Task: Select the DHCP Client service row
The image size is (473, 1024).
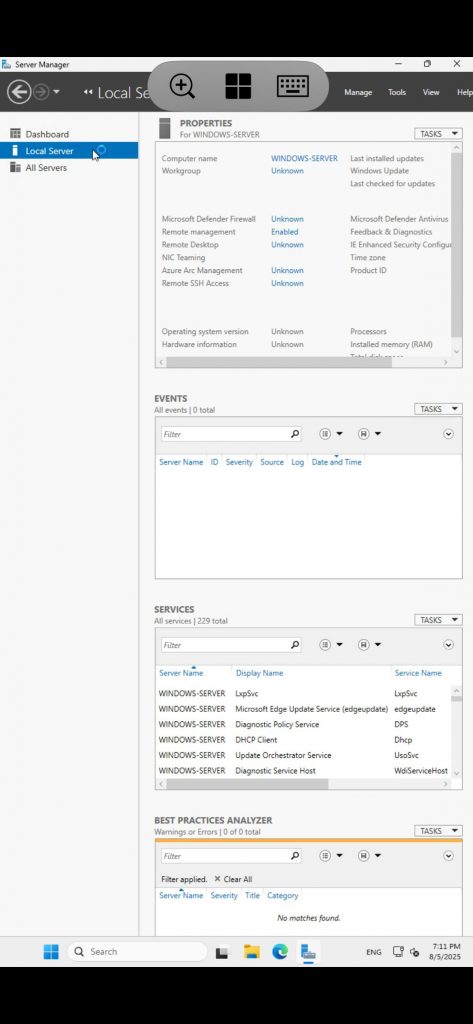Action: 303,740
